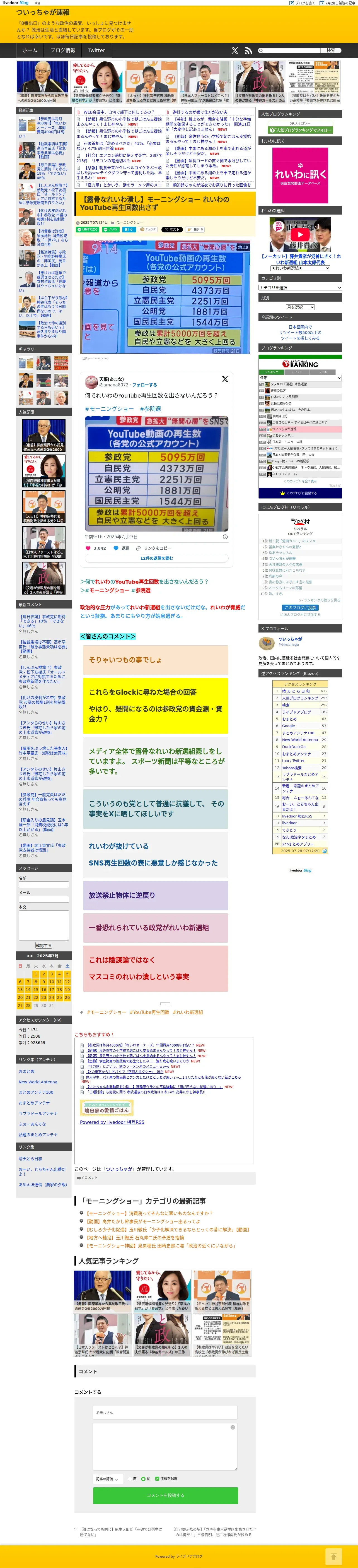Open the れいわ新選組 video playlist dropdown
358x1568 pixels.
(300, 268)
